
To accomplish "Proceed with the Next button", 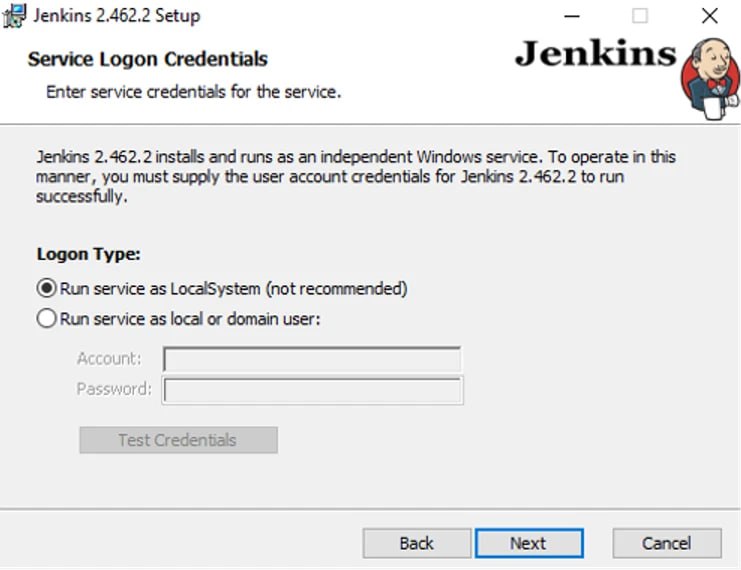I will (x=529, y=543).
